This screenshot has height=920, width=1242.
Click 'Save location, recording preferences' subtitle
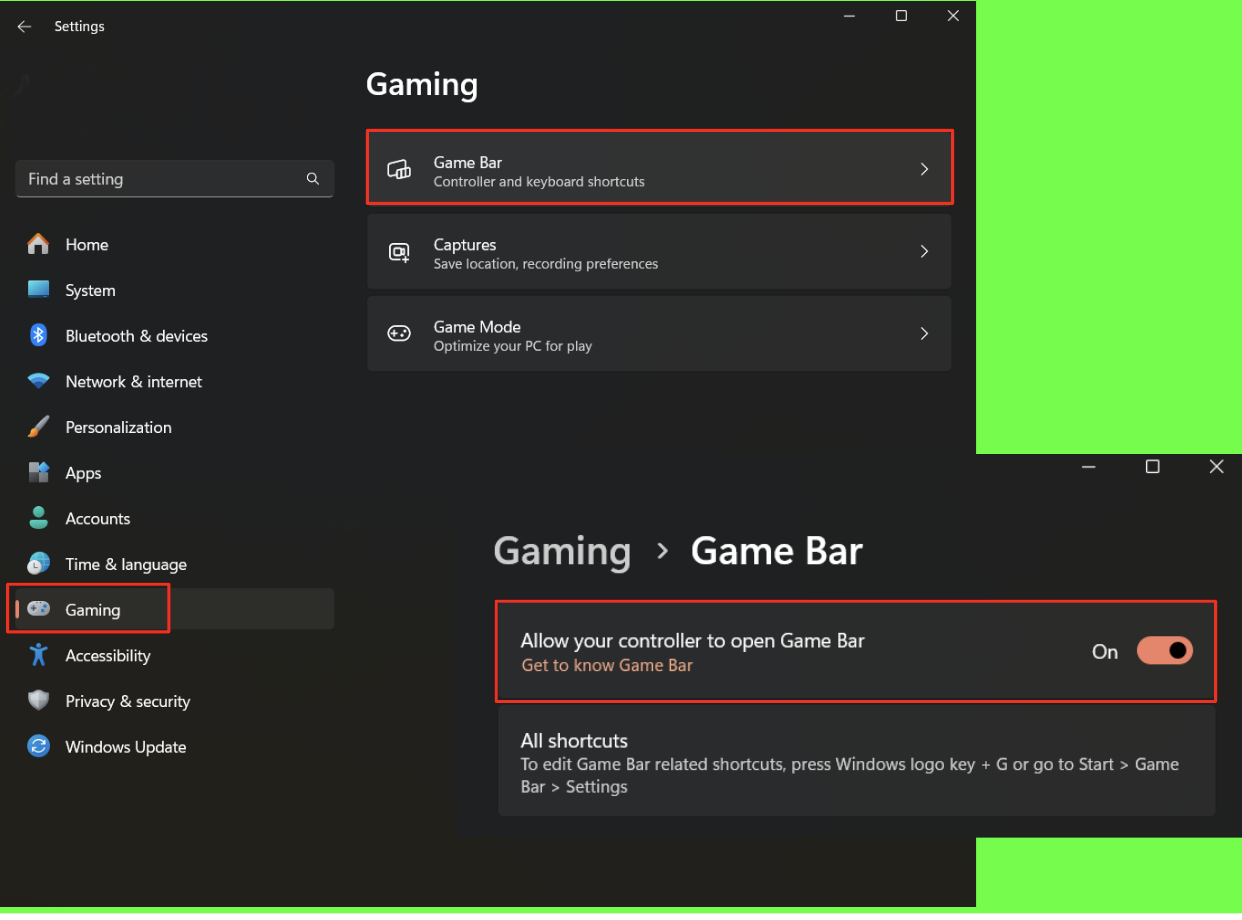tap(545, 264)
